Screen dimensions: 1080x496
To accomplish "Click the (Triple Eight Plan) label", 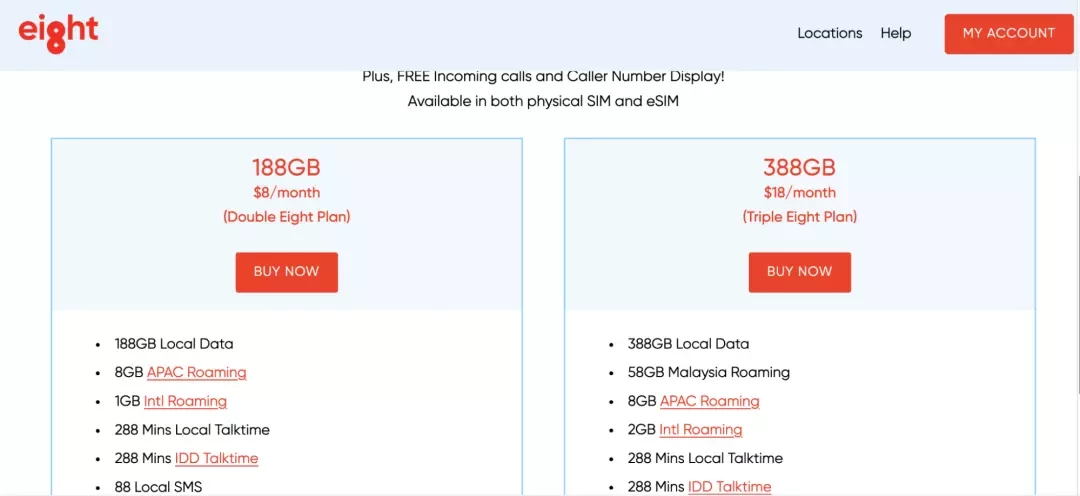I will (x=800, y=217).
